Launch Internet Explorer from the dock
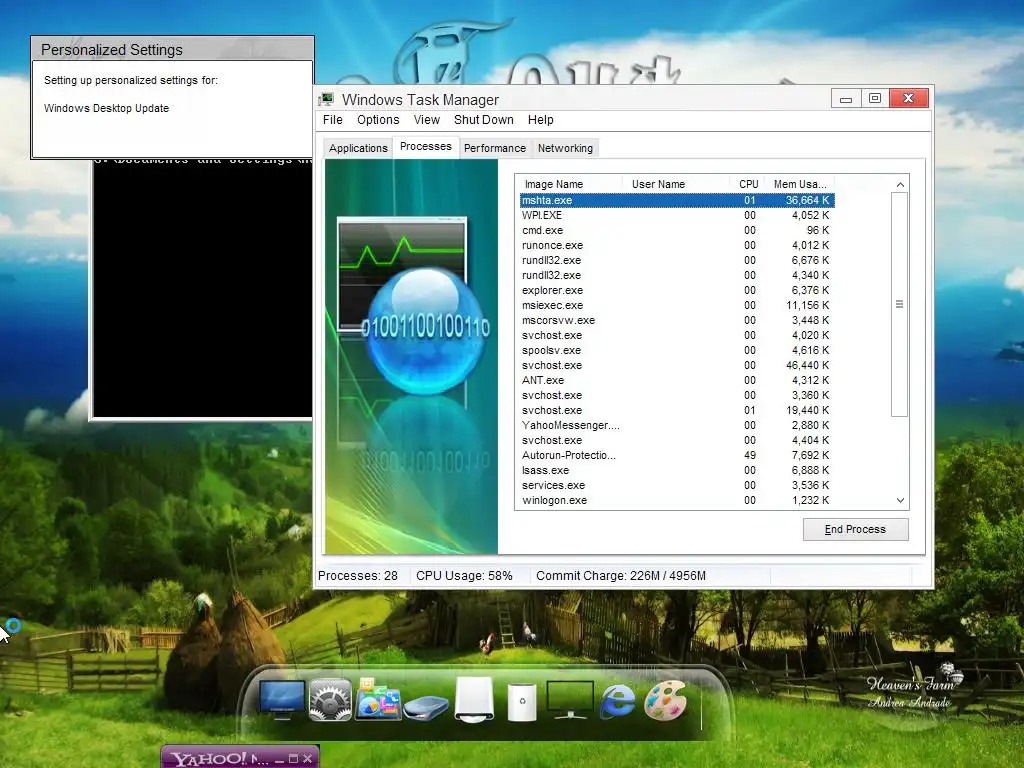The width and height of the screenshot is (1024, 768). tap(617, 701)
